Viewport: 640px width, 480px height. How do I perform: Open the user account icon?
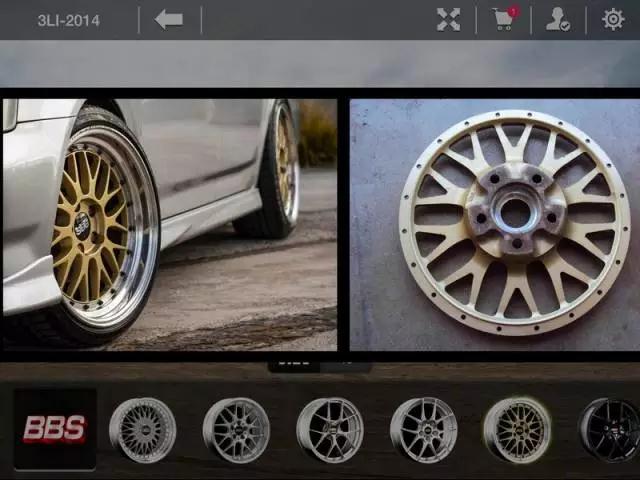(x=557, y=20)
